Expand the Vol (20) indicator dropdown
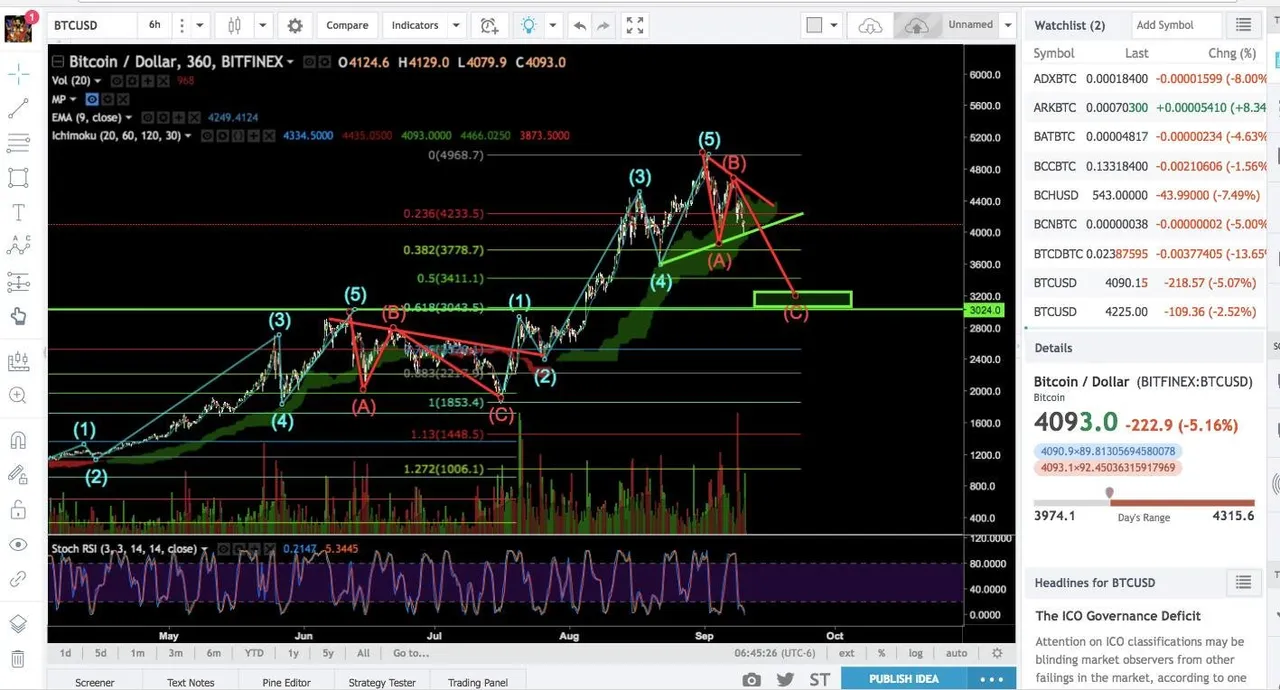The height and width of the screenshot is (690, 1280). coord(99,81)
